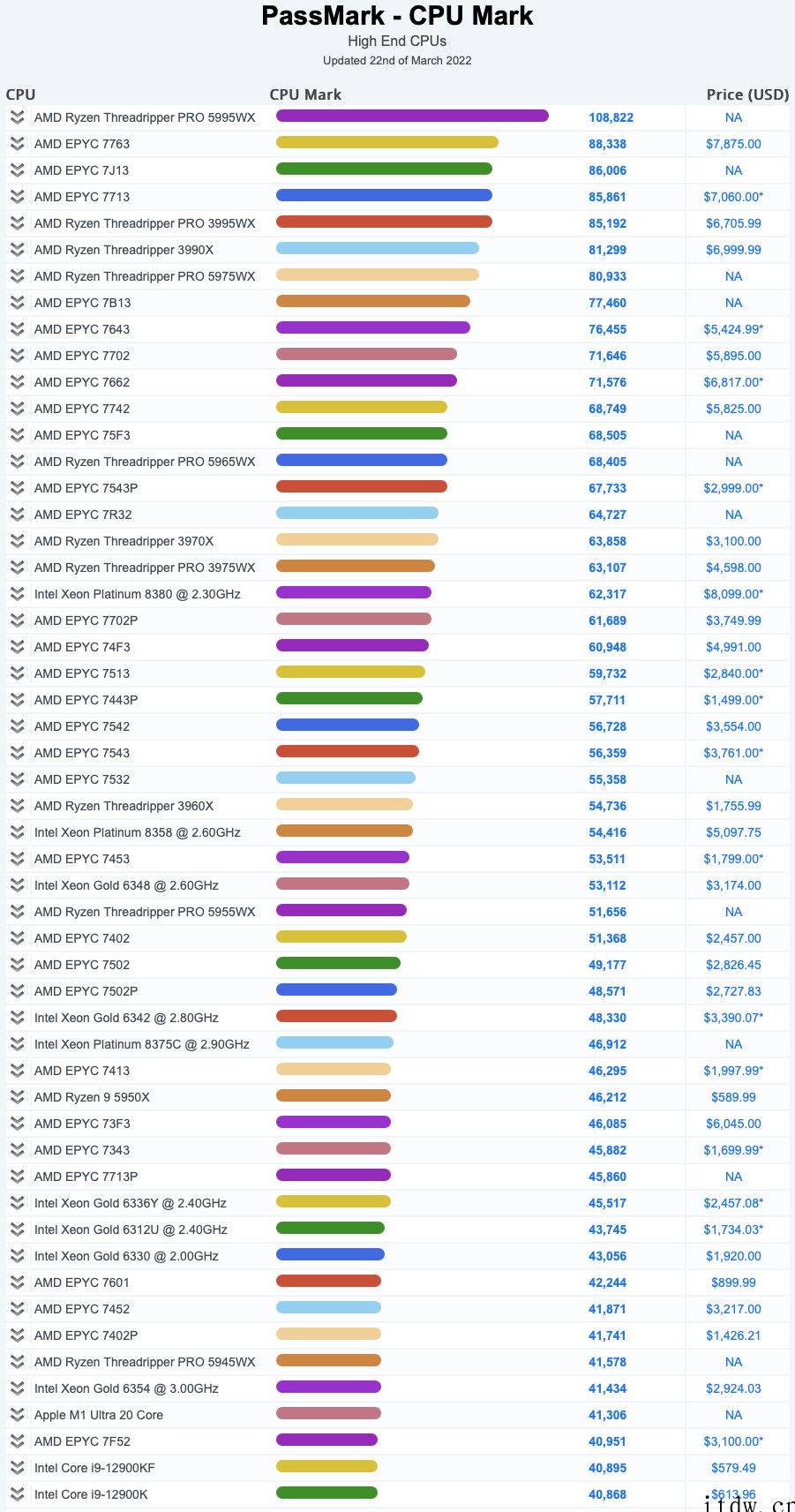Open Apple M1 Ultra 20 Core link
795x1512 pixels.
(99, 1415)
